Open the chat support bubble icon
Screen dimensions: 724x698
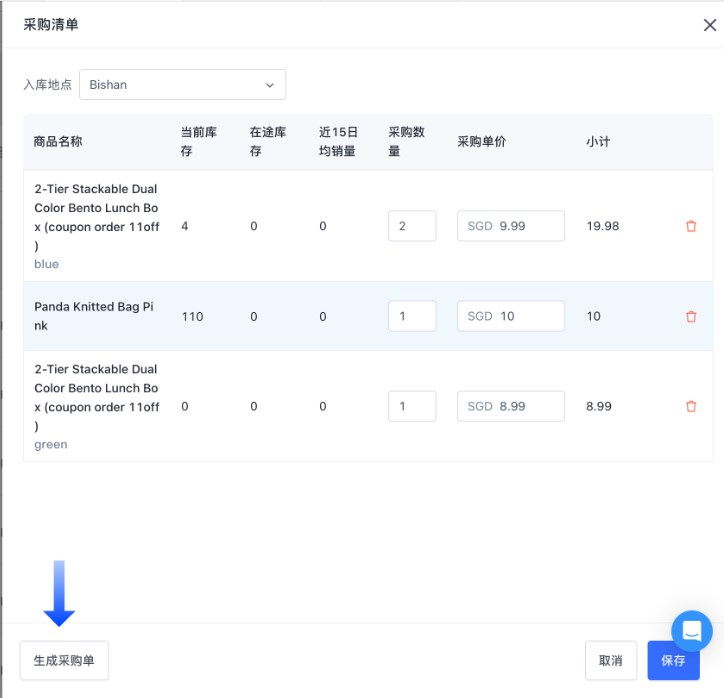691,631
